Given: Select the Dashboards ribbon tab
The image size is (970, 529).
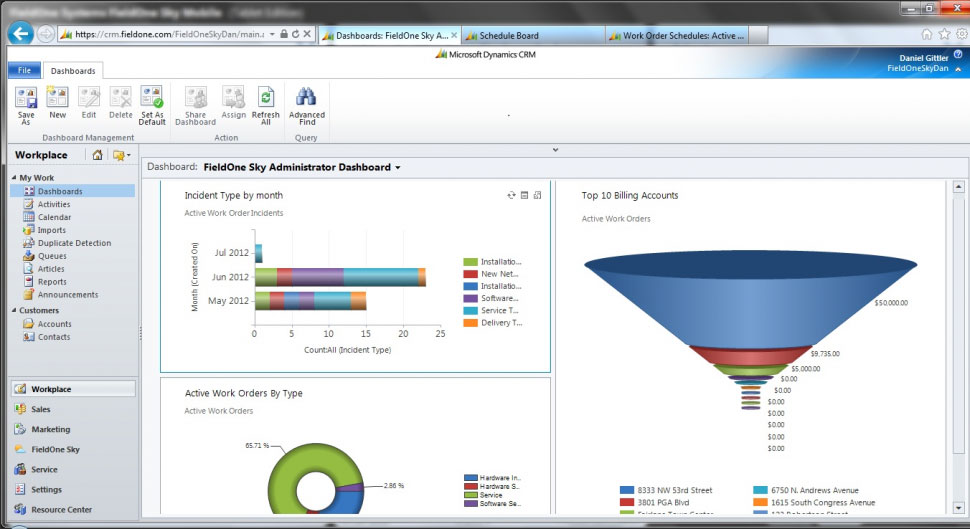Looking at the screenshot, I should click(73, 71).
